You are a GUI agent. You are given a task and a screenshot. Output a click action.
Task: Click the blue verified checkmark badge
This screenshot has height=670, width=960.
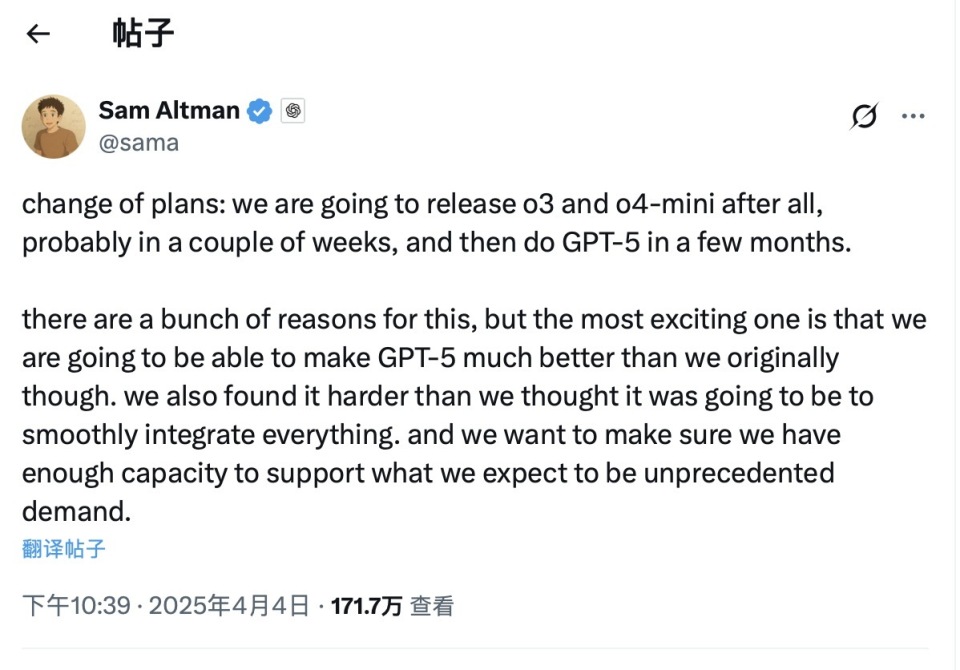(260, 111)
